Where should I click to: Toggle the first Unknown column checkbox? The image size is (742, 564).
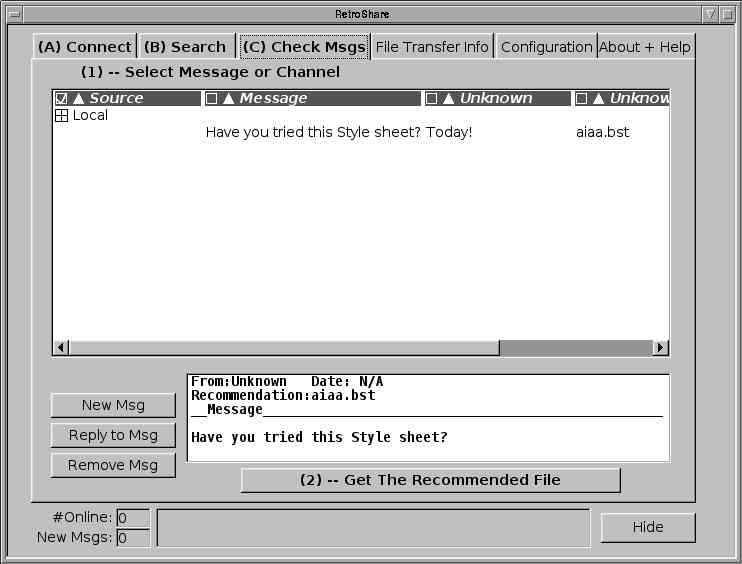coord(431,98)
